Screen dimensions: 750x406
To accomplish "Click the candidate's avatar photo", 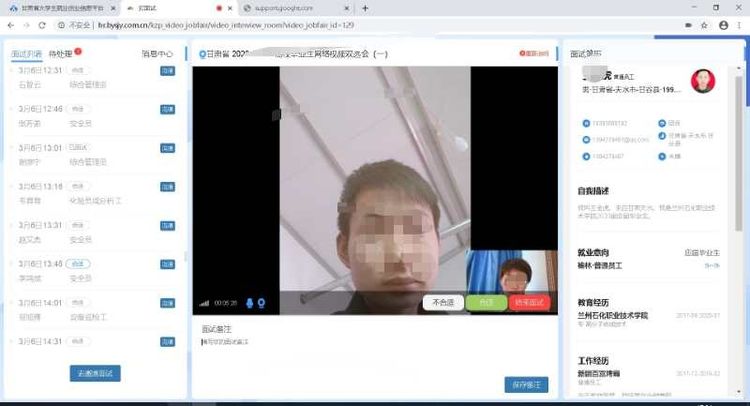I will click(x=703, y=80).
